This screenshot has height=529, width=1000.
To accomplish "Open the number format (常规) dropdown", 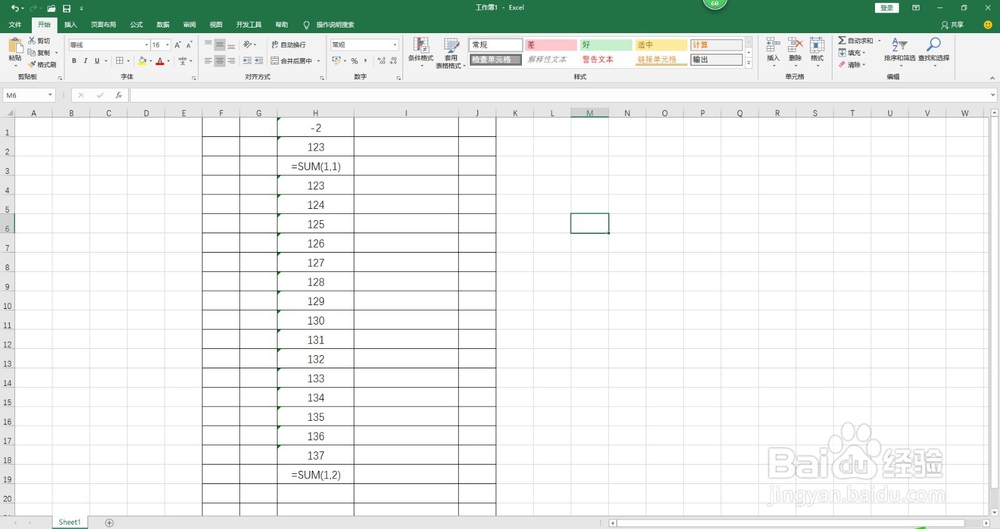I will pos(395,45).
